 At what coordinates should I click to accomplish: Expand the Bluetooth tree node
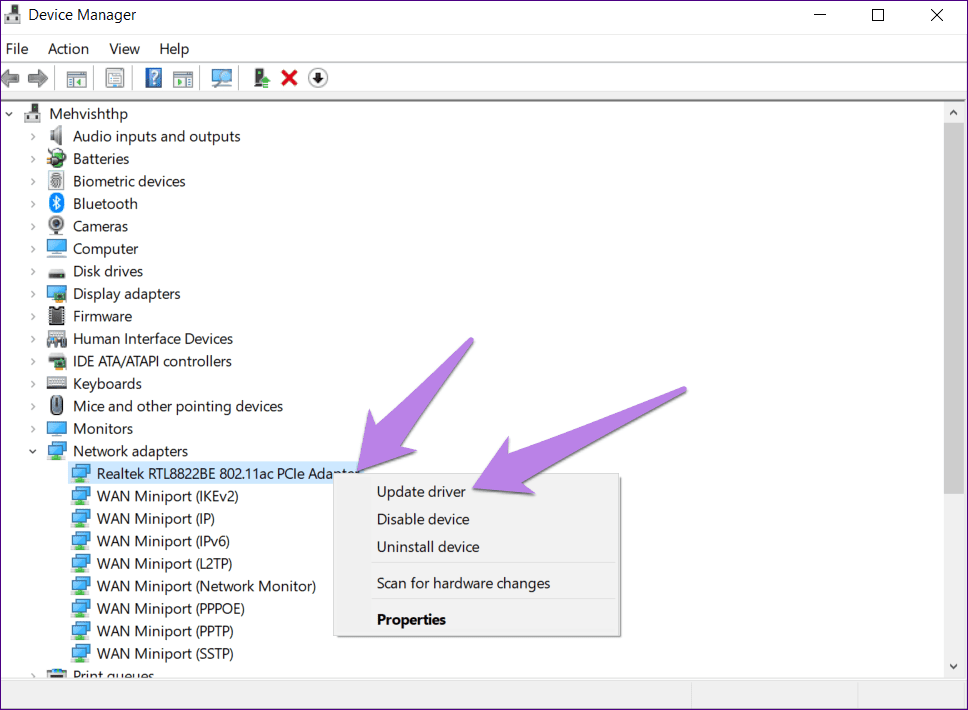pos(33,204)
